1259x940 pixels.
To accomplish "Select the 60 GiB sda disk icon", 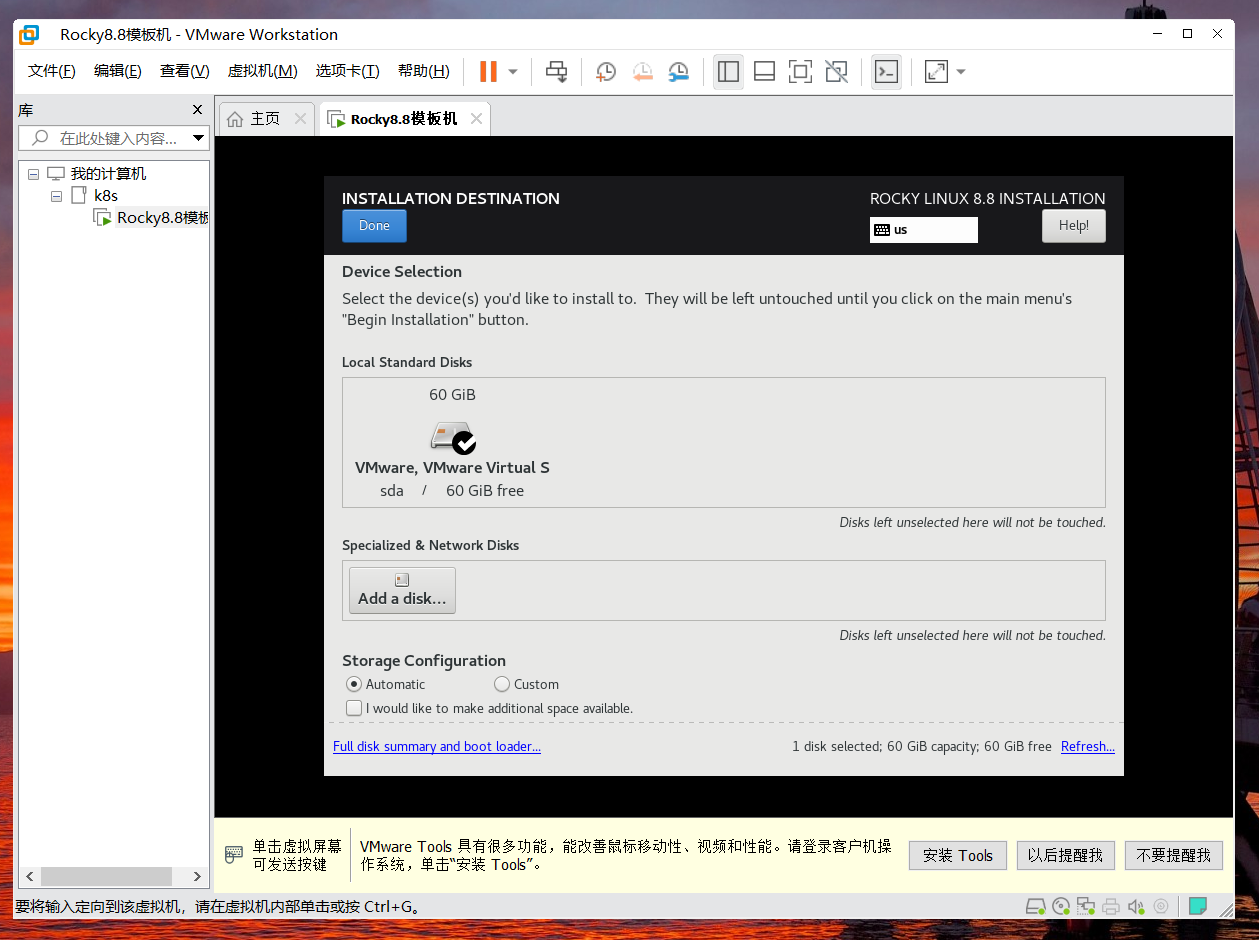I will click(x=452, y=436).
